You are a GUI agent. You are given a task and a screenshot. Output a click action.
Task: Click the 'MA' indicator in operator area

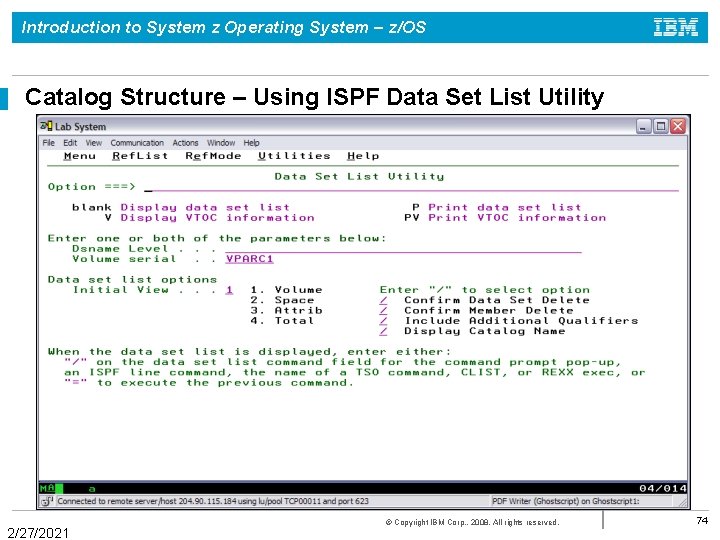(47, 488)
